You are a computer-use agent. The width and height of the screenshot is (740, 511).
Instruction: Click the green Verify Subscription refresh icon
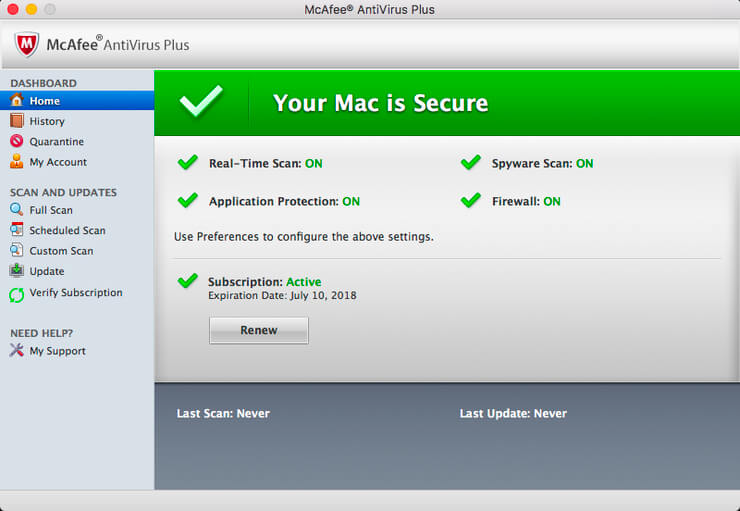[16, 294]
